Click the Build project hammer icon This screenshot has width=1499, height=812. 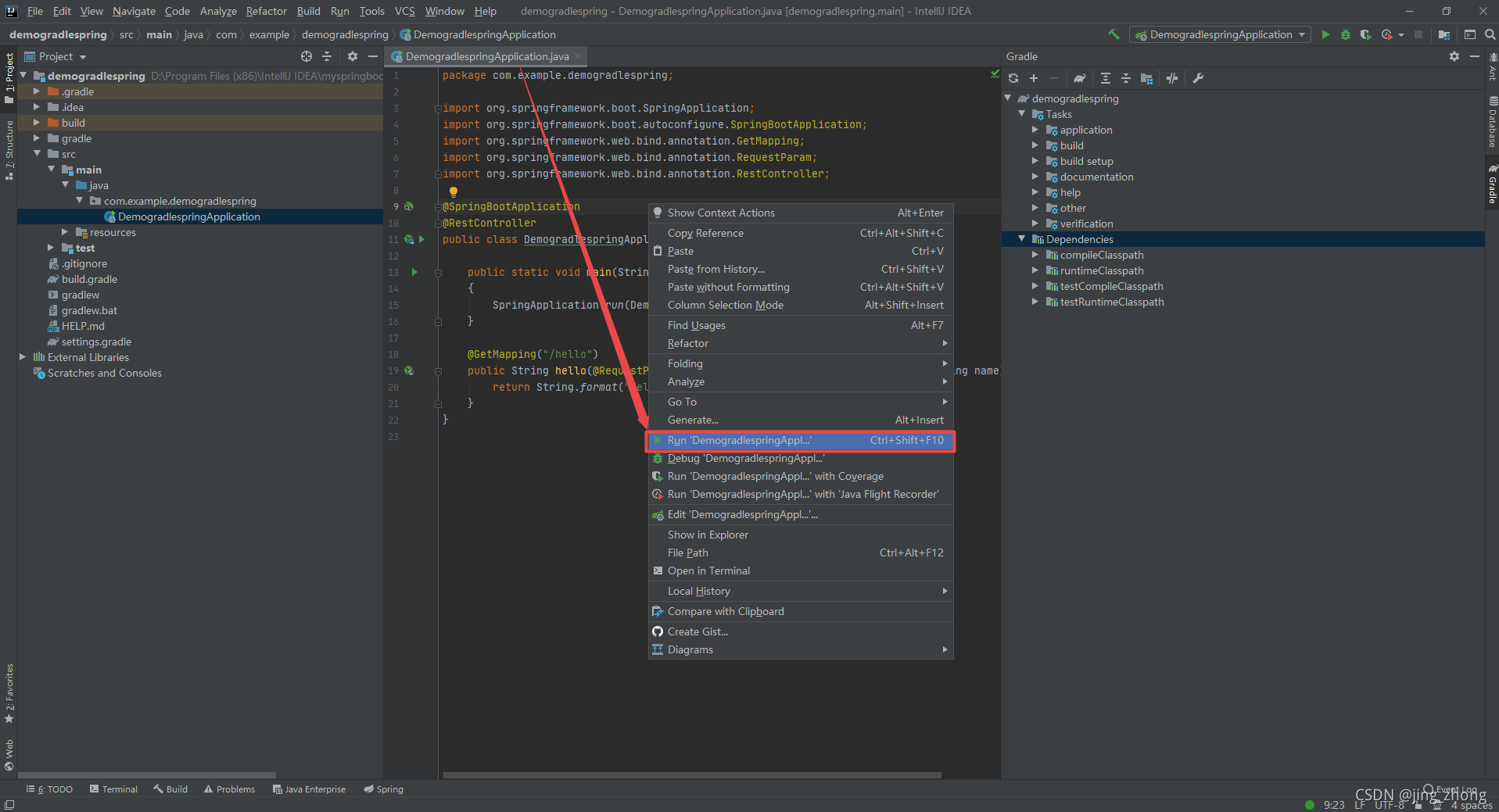click(1114, 34)
